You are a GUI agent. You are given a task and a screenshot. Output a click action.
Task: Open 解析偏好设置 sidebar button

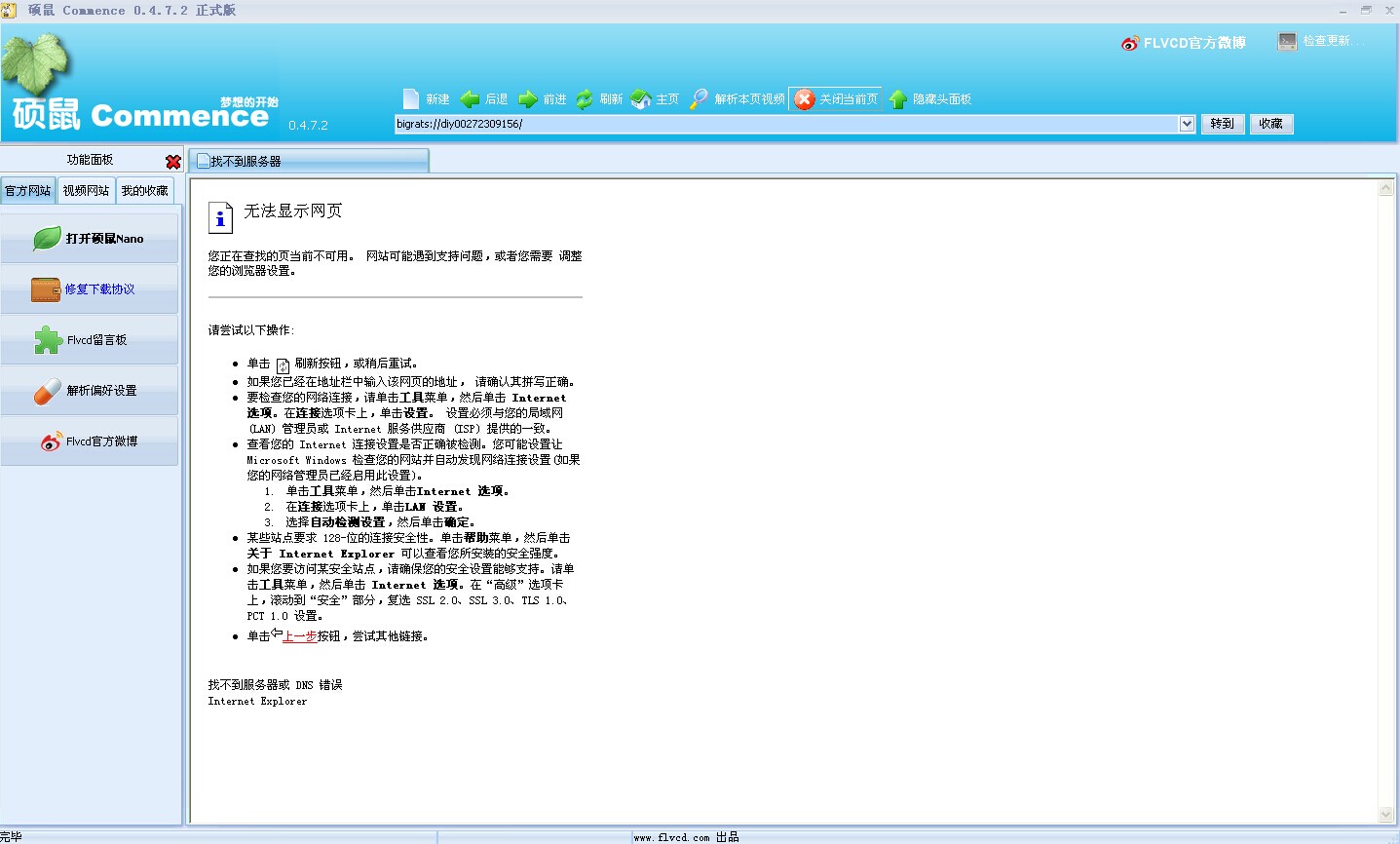(90, 391)
